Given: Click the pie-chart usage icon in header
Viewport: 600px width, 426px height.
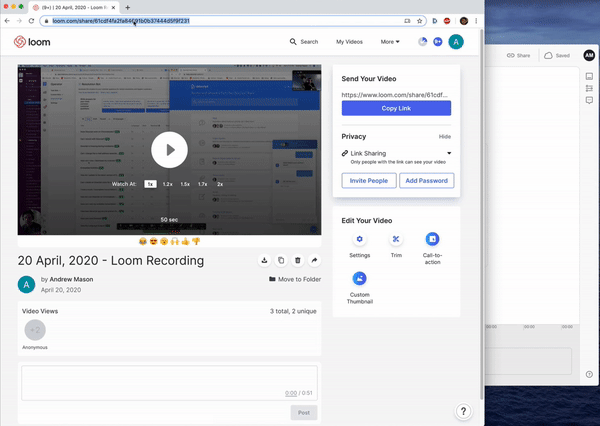Looking at the screenshot, I should pos(422,42).
